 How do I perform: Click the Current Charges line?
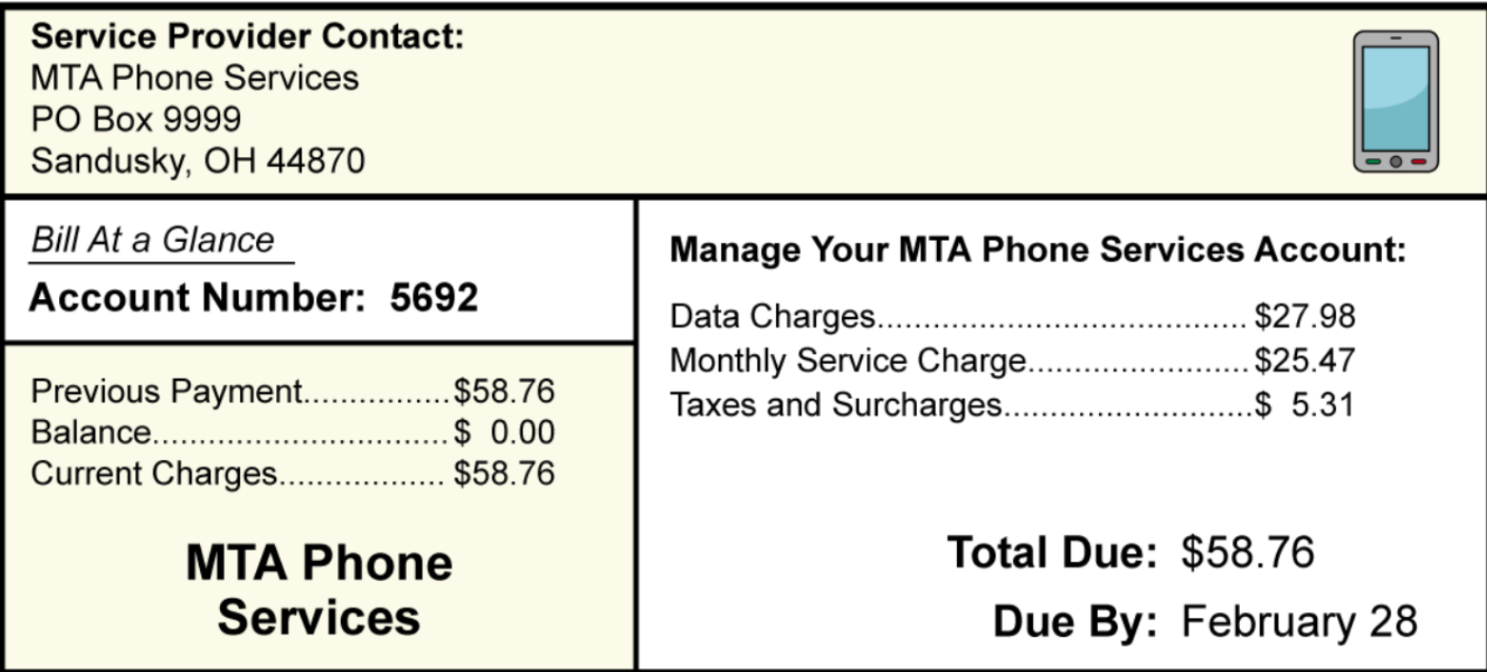pos(292,473)
